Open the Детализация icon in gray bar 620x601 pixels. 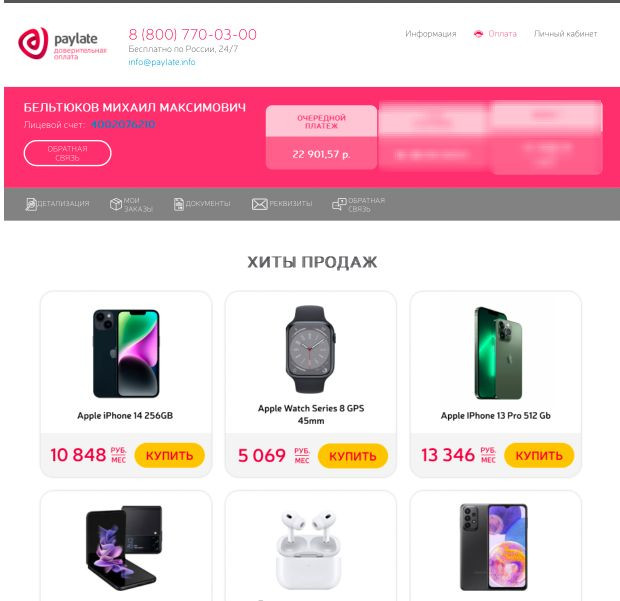pos(31,204)
